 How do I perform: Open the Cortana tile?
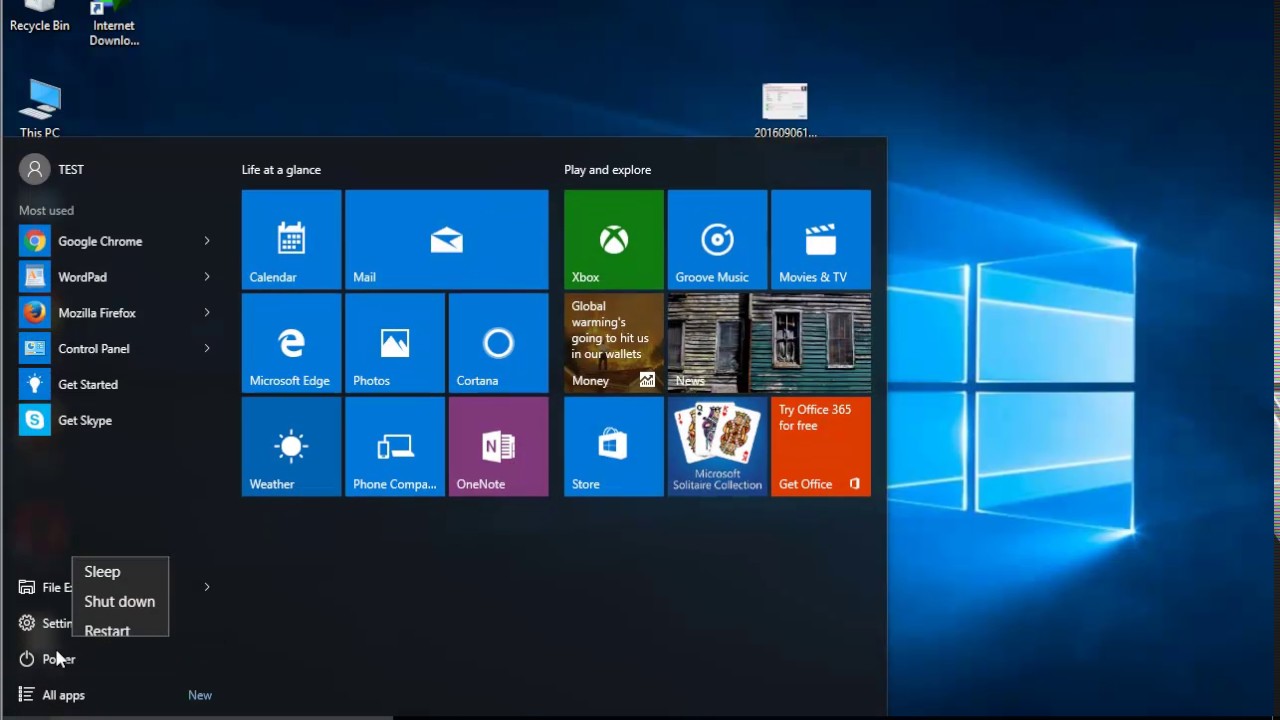point(498,343)
